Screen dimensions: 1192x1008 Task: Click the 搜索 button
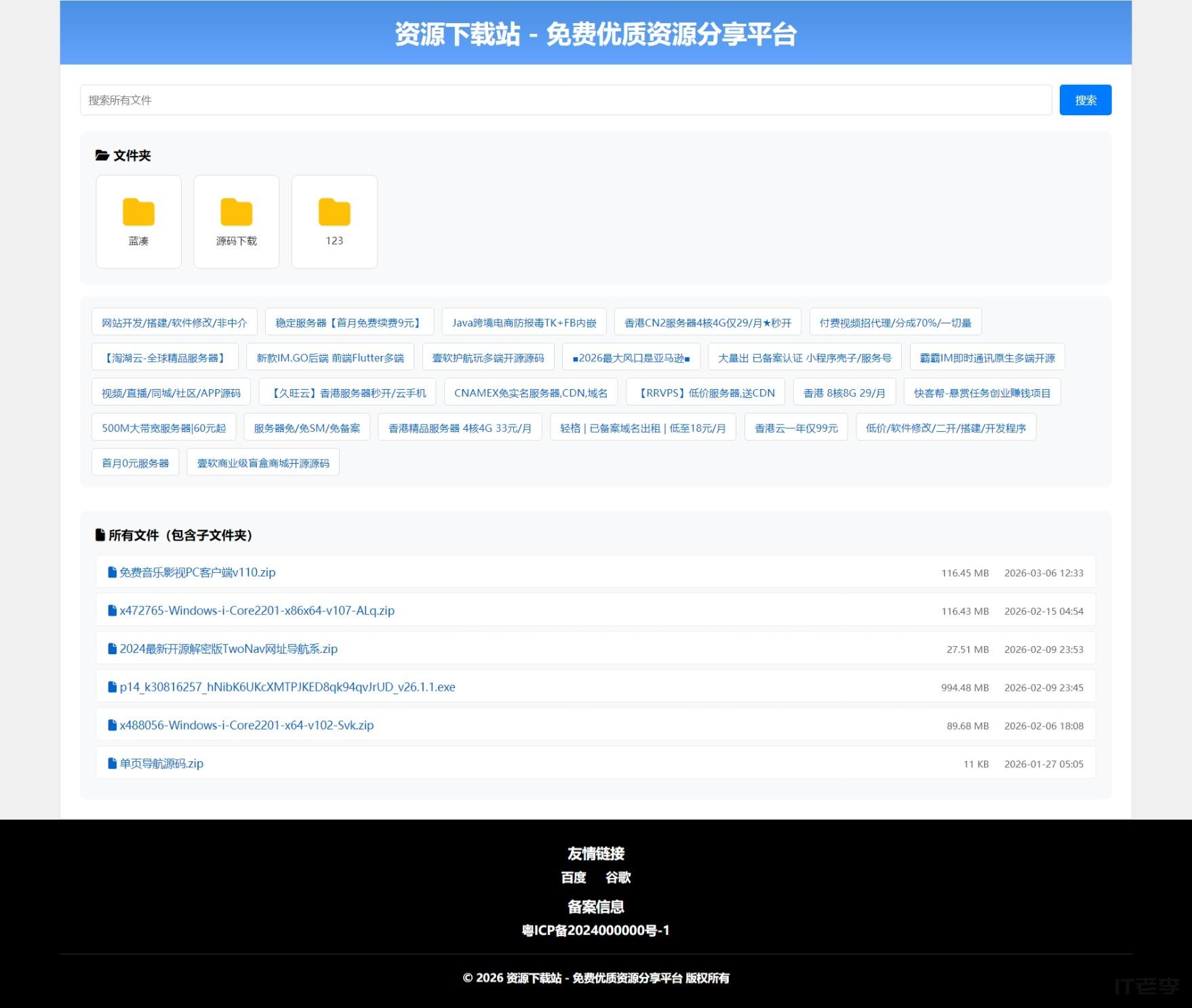point(1086,99)
